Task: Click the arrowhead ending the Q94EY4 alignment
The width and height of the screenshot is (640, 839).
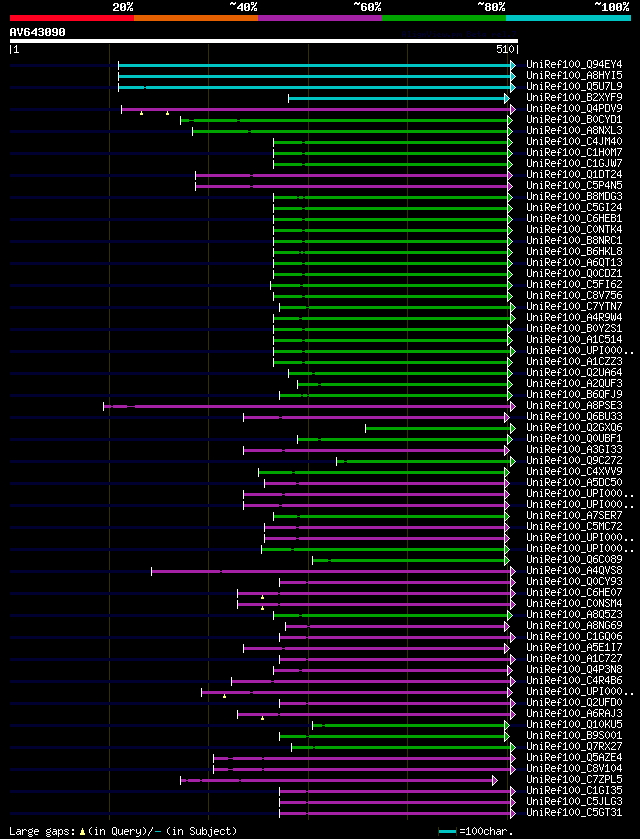Action: point(513,65)
